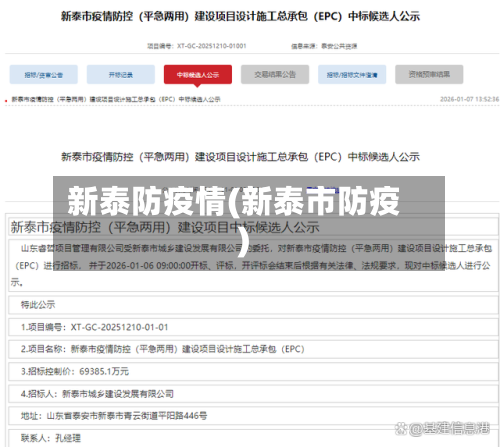The image size is (500, 447).
Task: Click the 招标/招标文件澄清 tab
Action: pyautogui.click(x=352, y=74)
